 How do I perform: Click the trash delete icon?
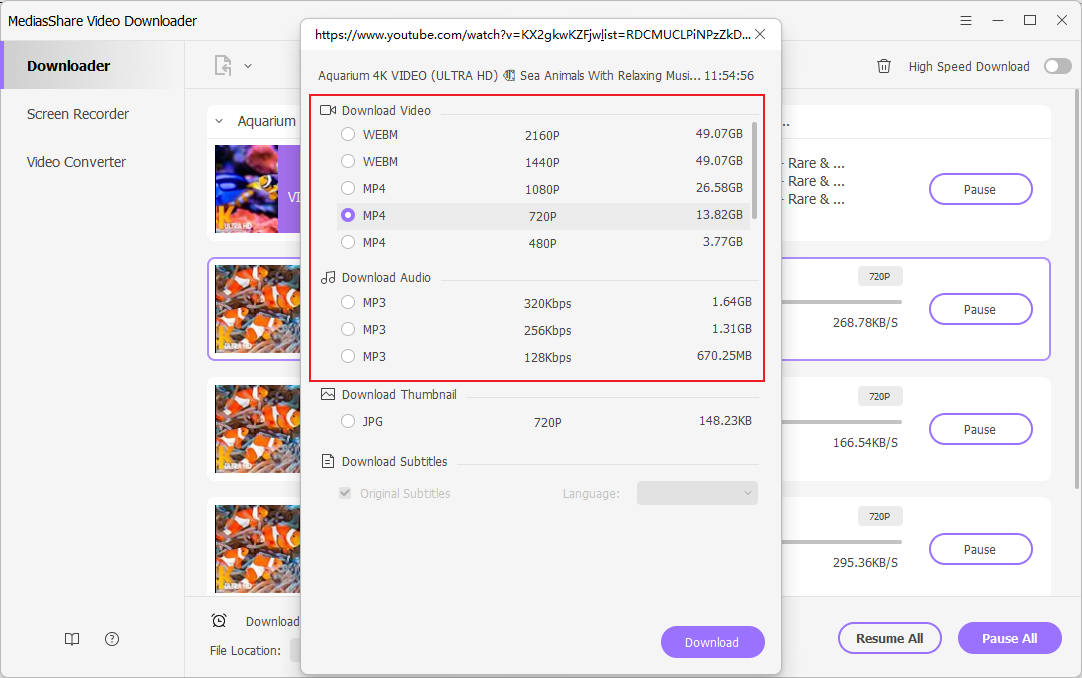click(884, 66)
